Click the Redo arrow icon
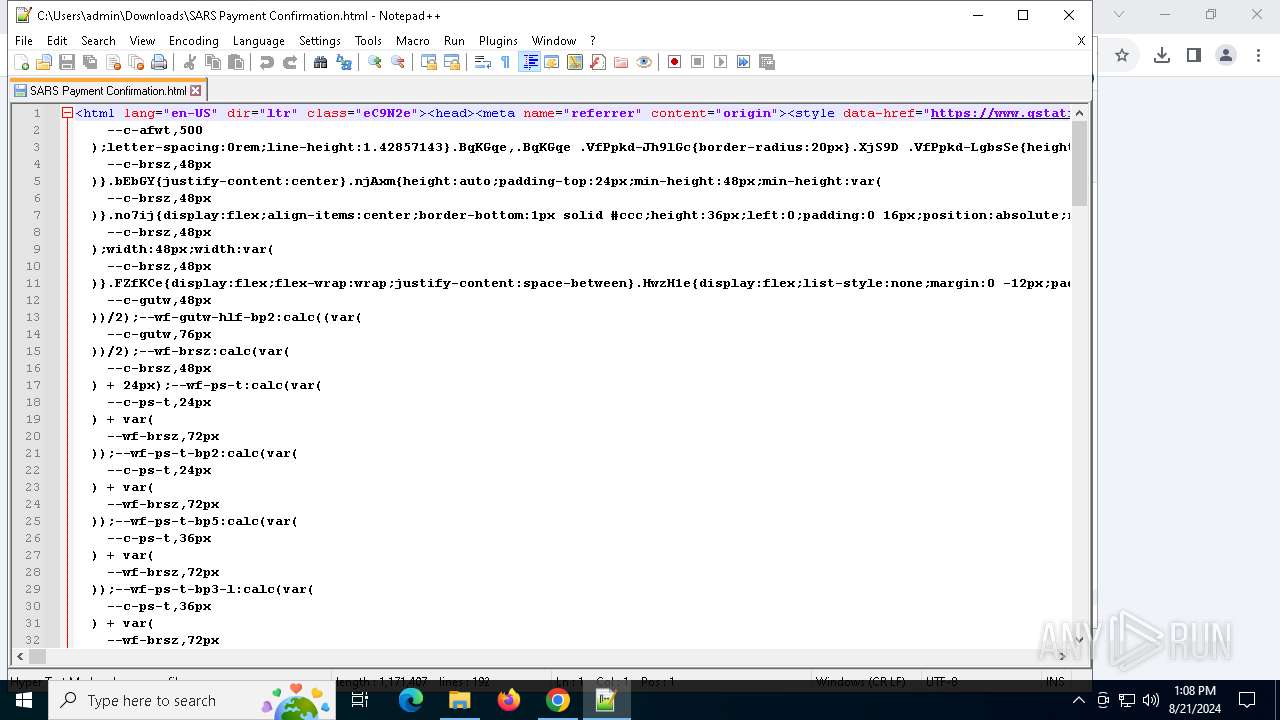1280x720 pixels. [290, 62]
